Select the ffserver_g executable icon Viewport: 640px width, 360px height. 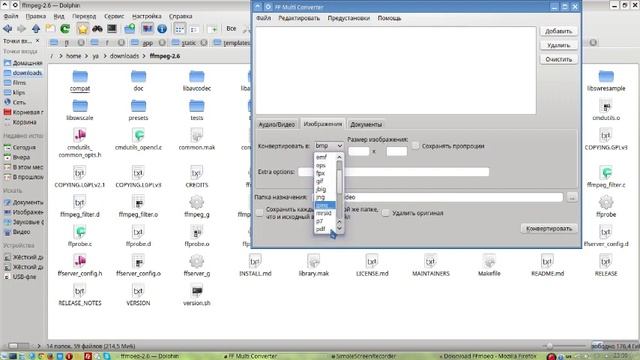(197, 261)
